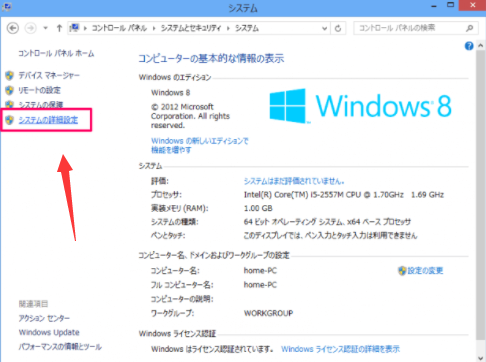Open Windows Update link
This screenshot has height=362, width=486.
(x=49, y=332)
